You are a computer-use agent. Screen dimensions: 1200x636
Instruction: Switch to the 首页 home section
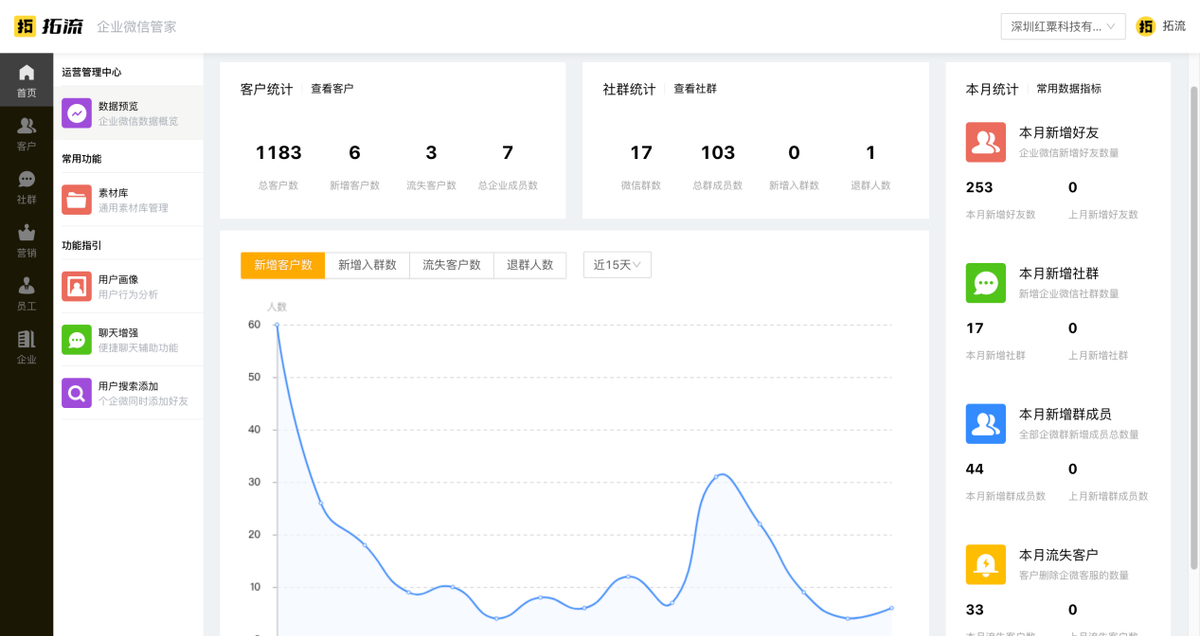(26, 79)
